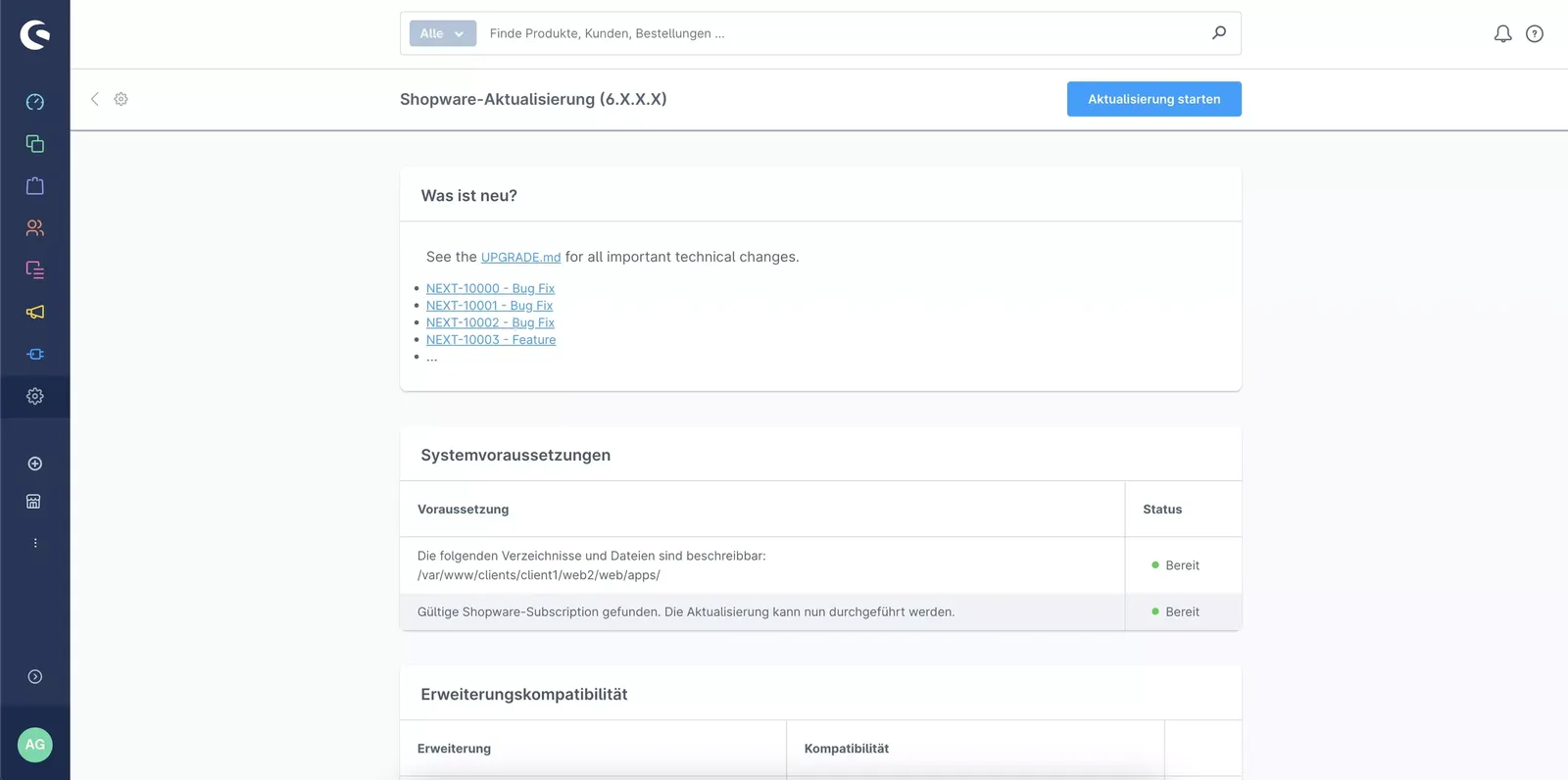Open the notifications bell

tap(1502, 34)
